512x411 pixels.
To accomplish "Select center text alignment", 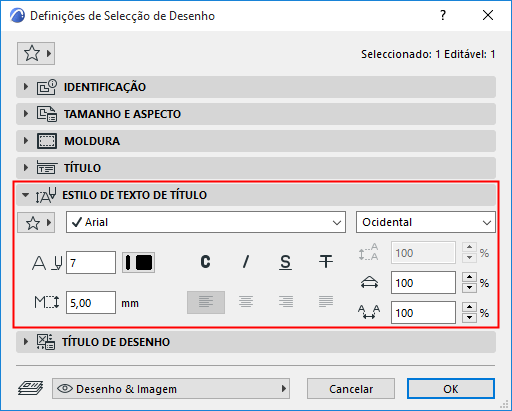I will 246,302.
